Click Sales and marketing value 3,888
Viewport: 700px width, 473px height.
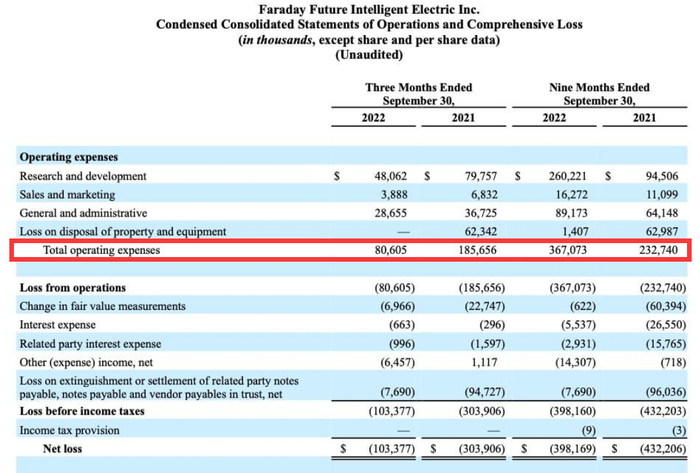click(394, 195)
